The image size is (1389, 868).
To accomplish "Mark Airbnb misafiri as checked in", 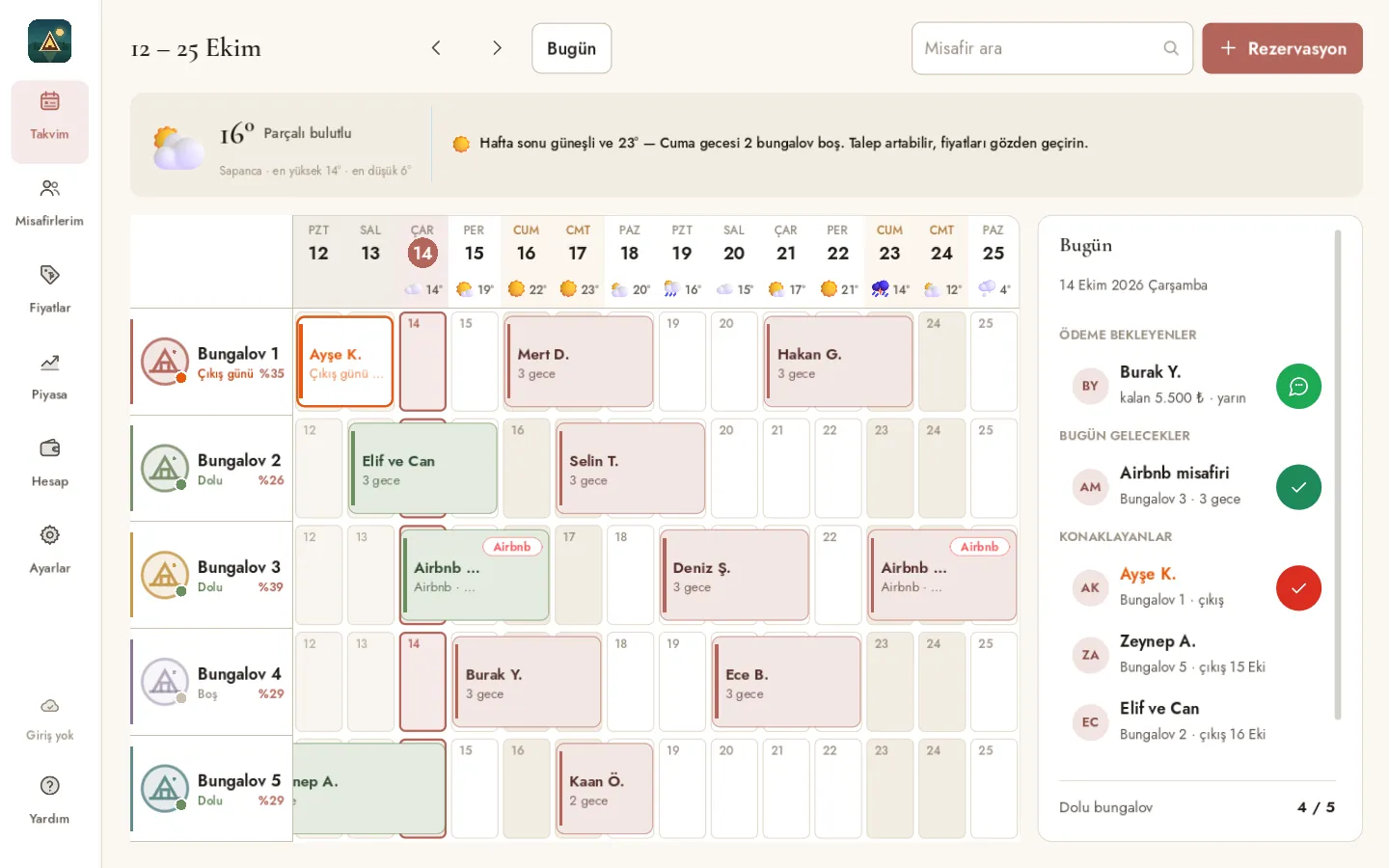I will coord(1298,487).
